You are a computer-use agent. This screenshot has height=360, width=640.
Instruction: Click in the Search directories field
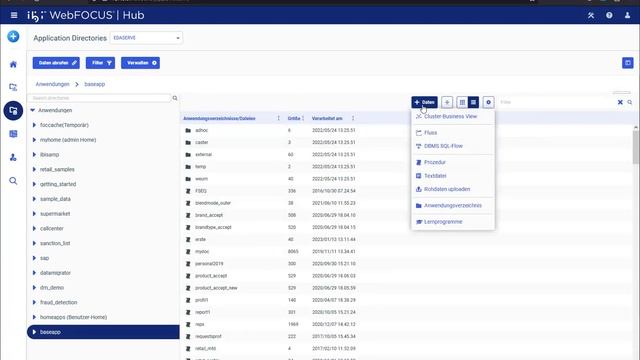(x=100, y=98)
